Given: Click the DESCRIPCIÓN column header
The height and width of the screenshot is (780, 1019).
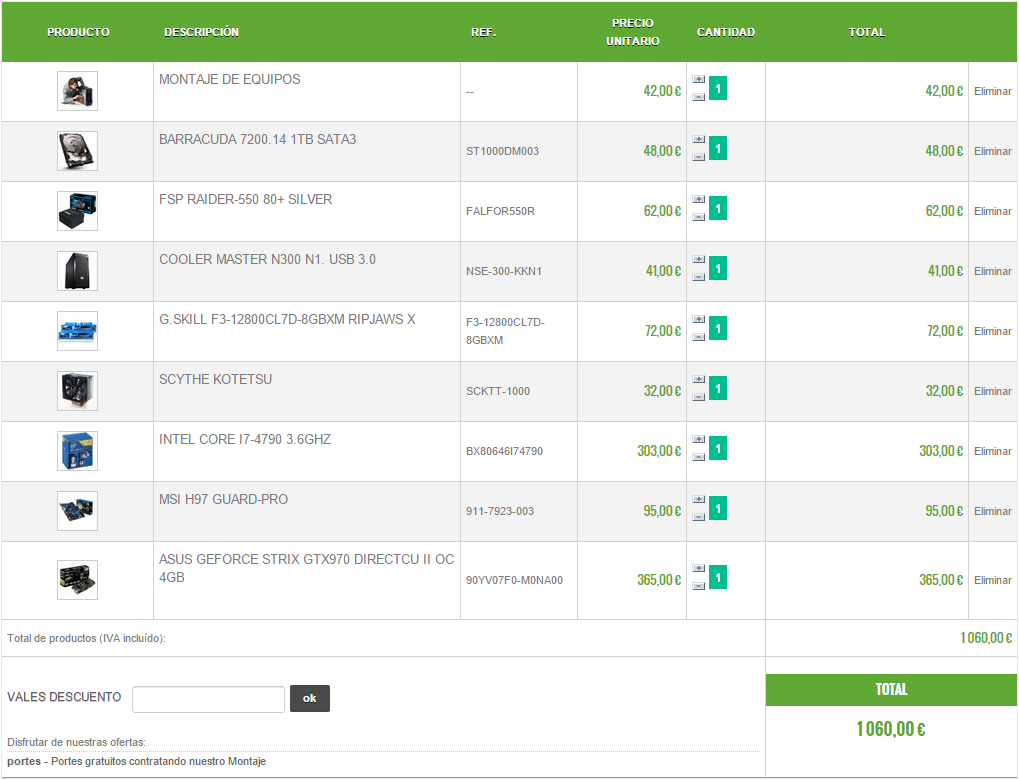Looking at the screenshot, I should (x=201, y=32).
